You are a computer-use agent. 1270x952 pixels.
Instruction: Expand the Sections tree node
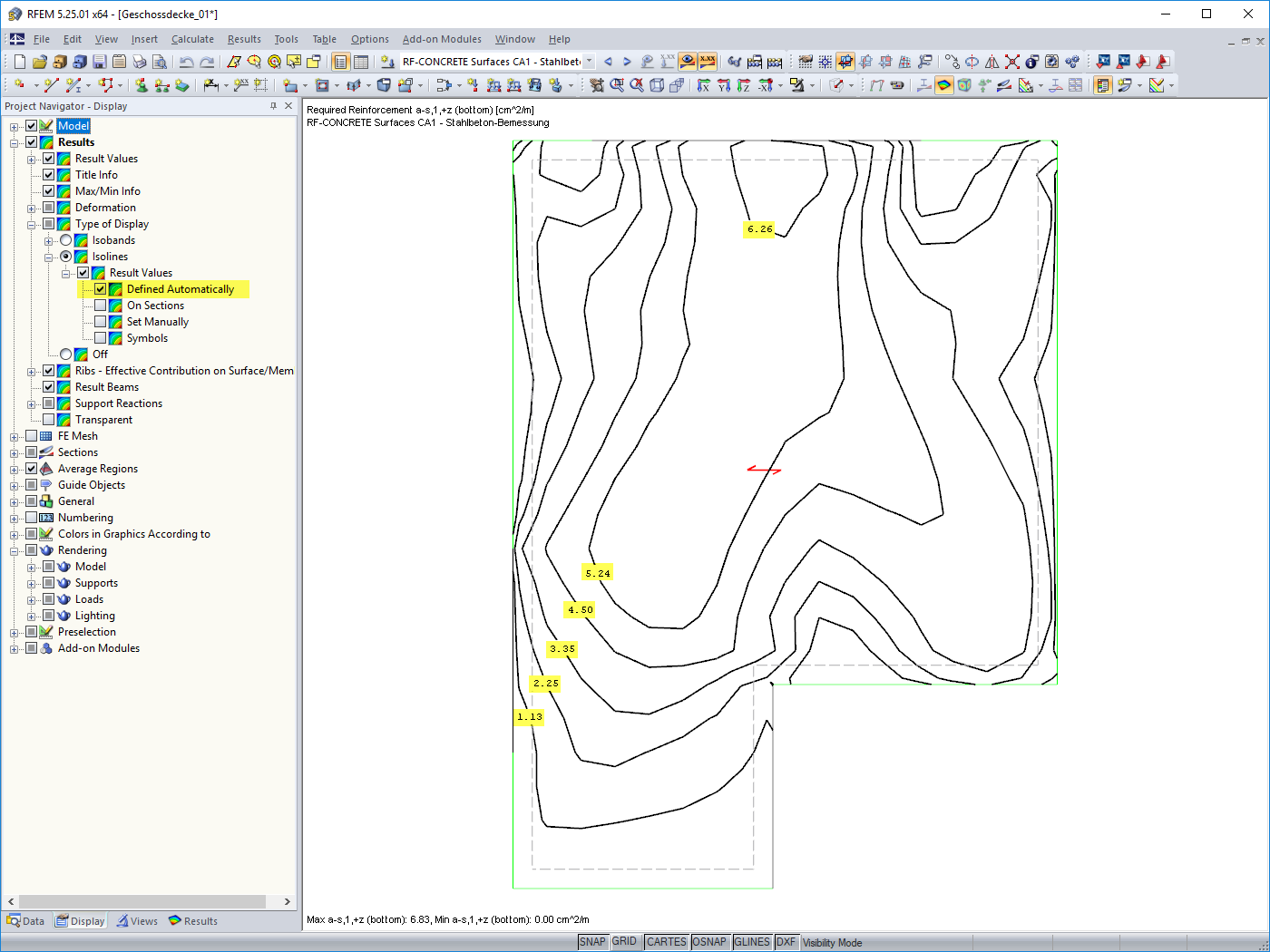pos(15,452)
